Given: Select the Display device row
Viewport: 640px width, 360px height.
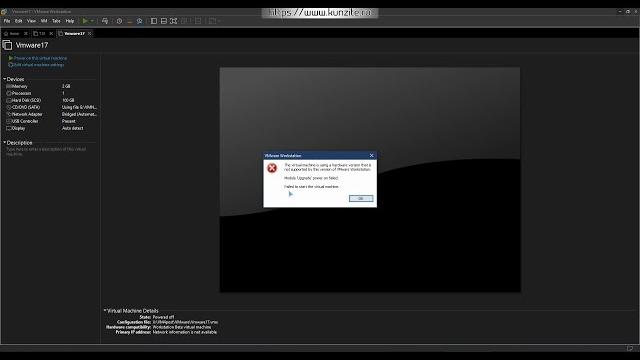Looking at the screenshot, I should click(51, 128).
